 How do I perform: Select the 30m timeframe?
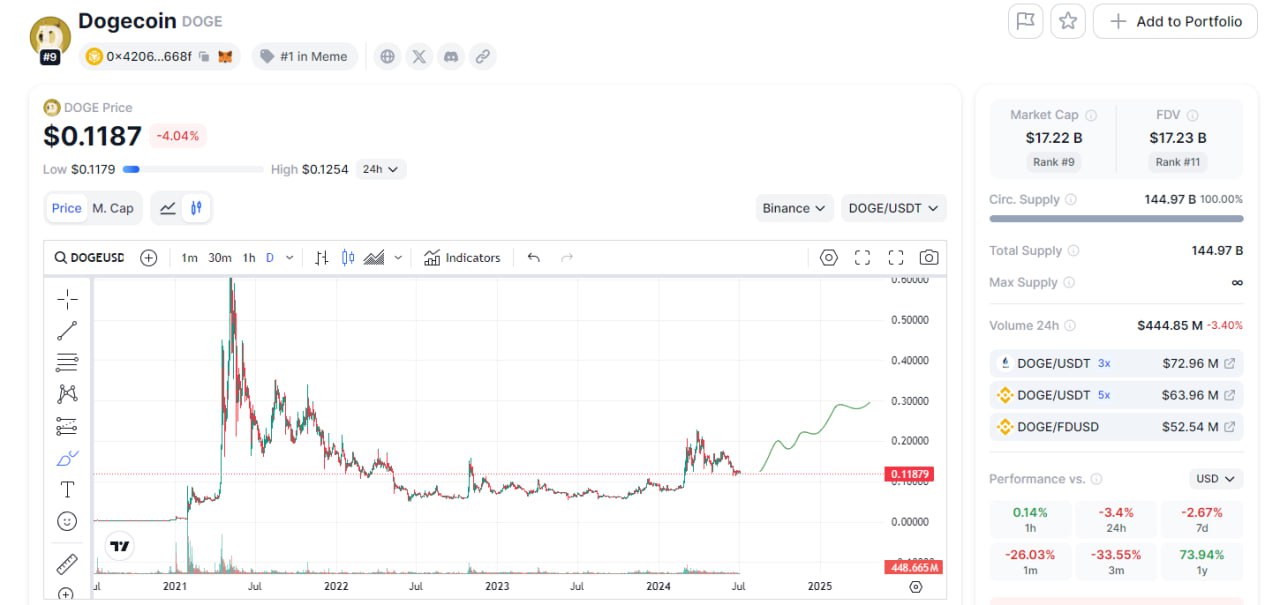(220, 258)
